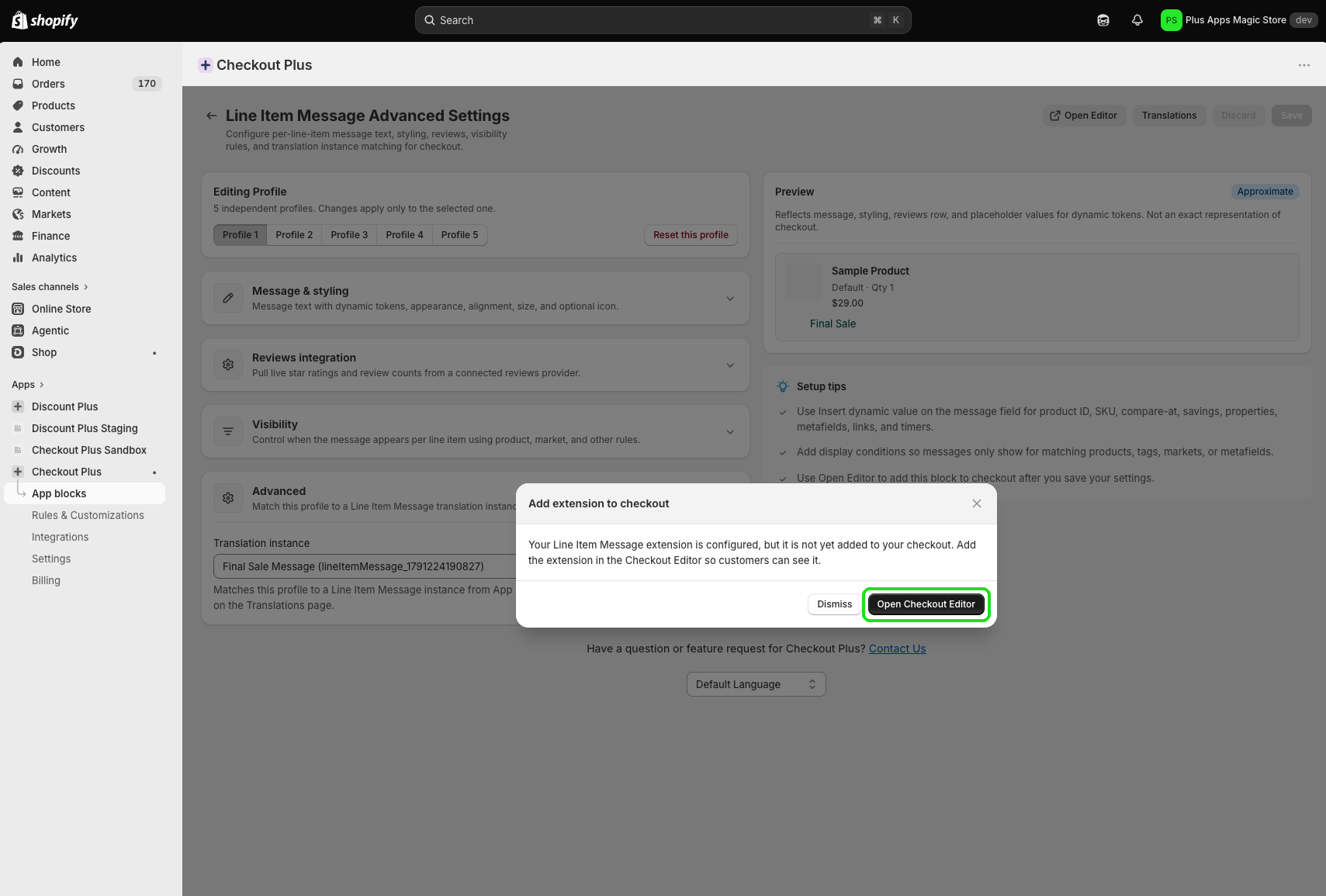Viewport: 1326px width, 896px height.
Task: Click the Discounts badge icon
Action: (18, 171)
